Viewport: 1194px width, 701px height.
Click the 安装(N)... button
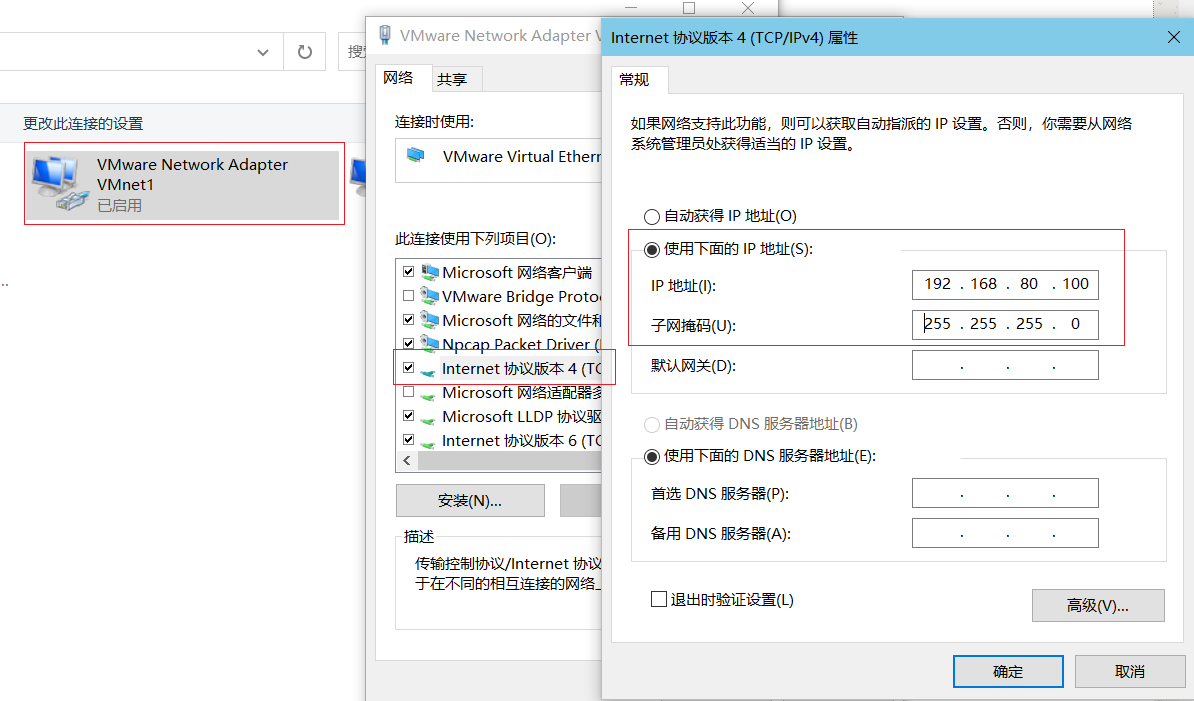coord(470,501)
